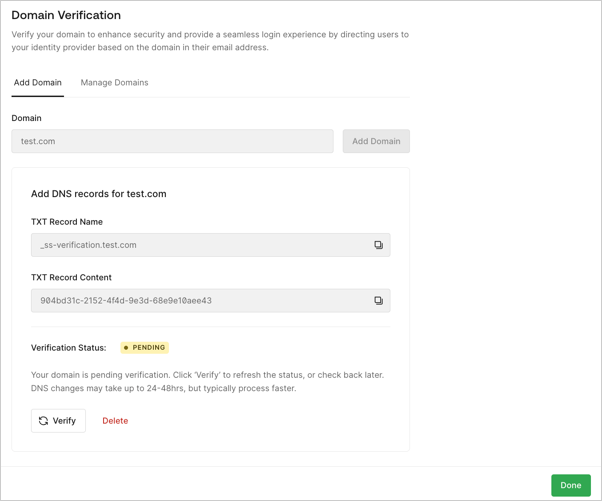The image size is (602, 501).
Task: Copy the TXT Record Content value
Action: tap(378, 301)
